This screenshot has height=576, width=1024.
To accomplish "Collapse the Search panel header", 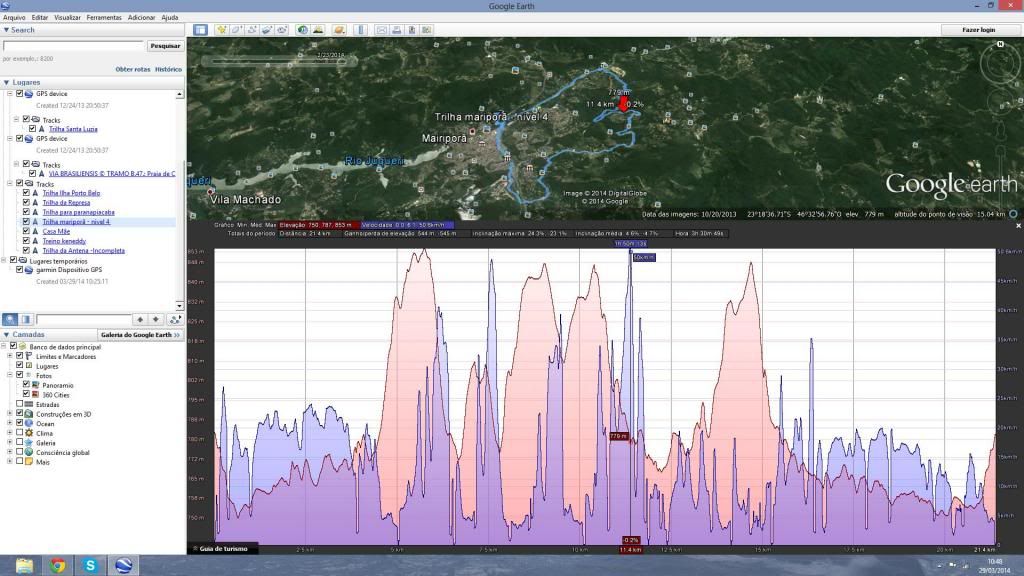I will point(6,30).
